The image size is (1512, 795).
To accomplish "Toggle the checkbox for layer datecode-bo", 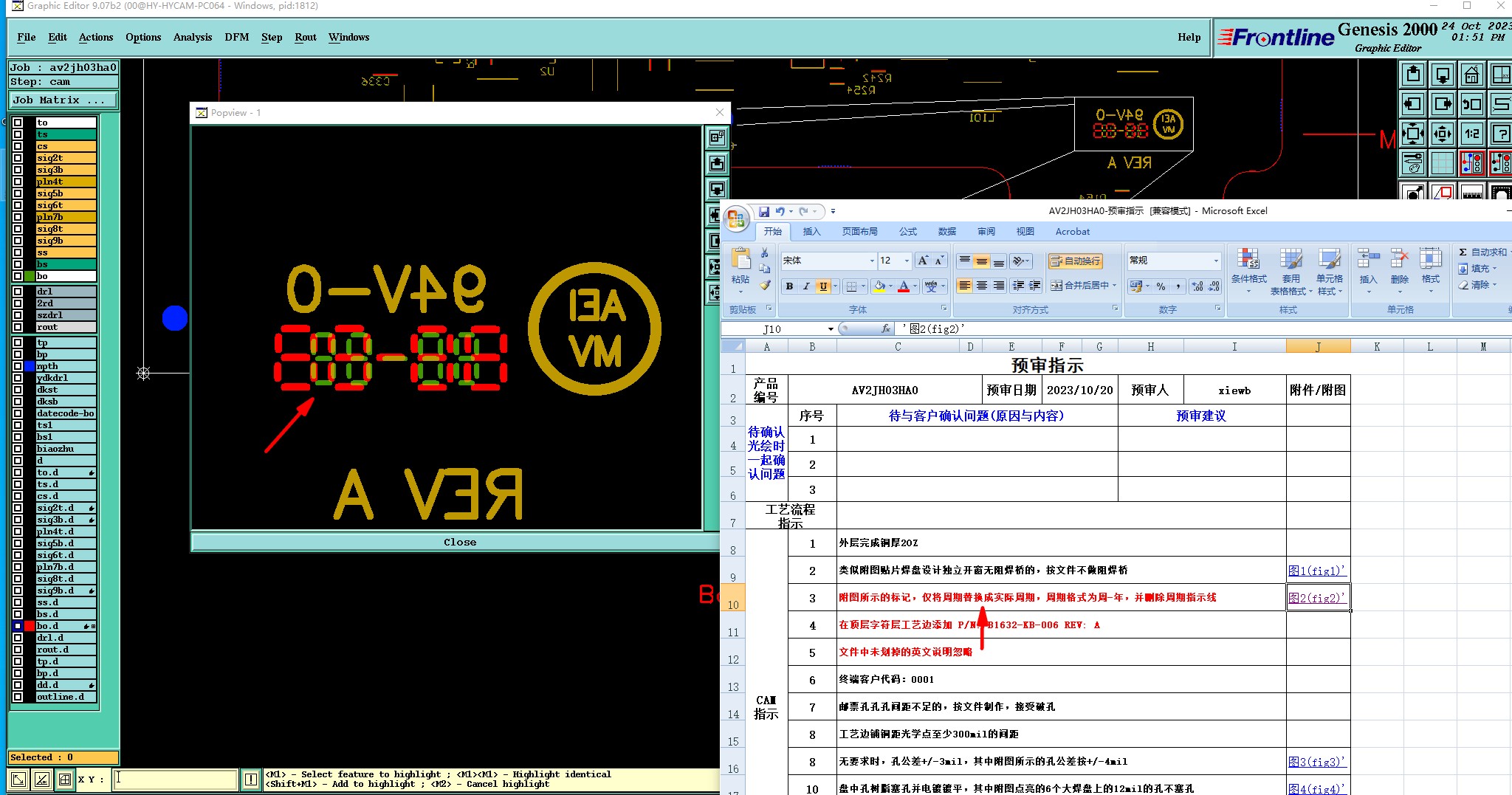I will click(x=18, y=413).
